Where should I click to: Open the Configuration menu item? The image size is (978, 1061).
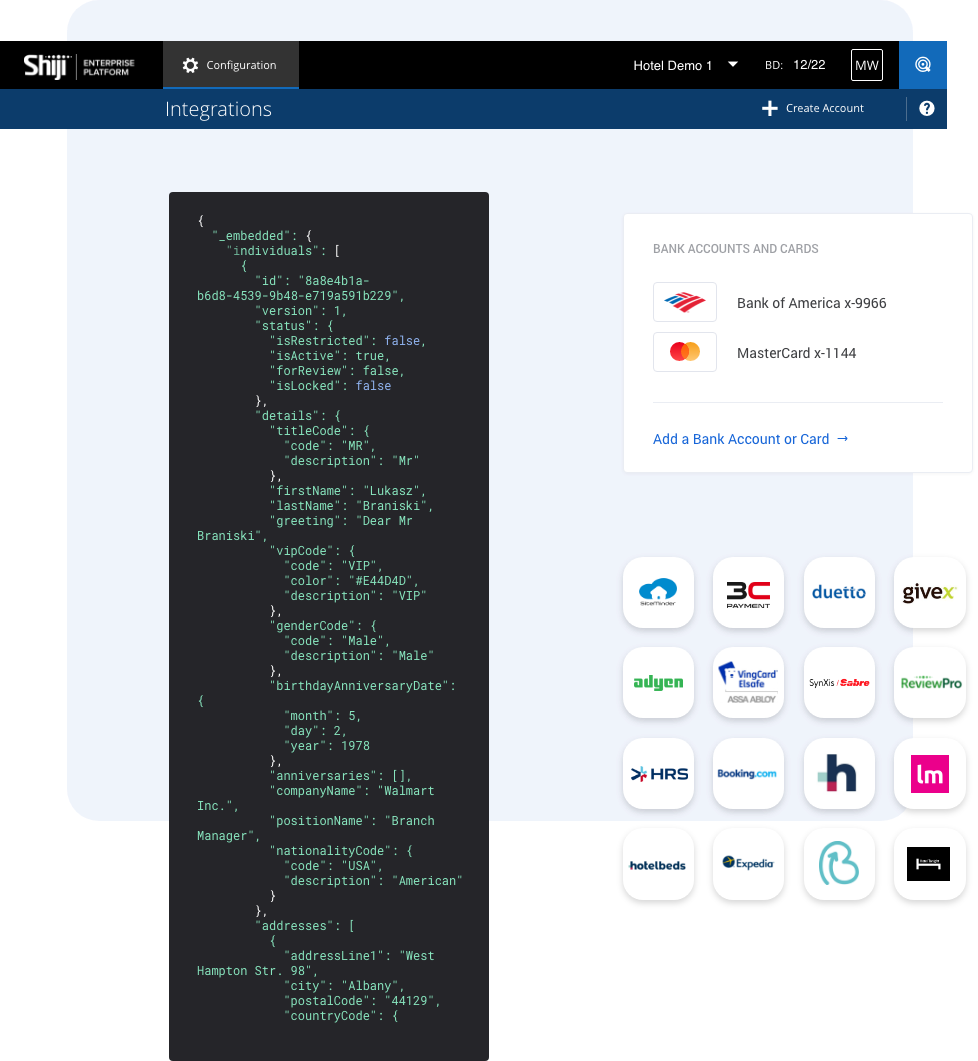click(x=230, y=65)
